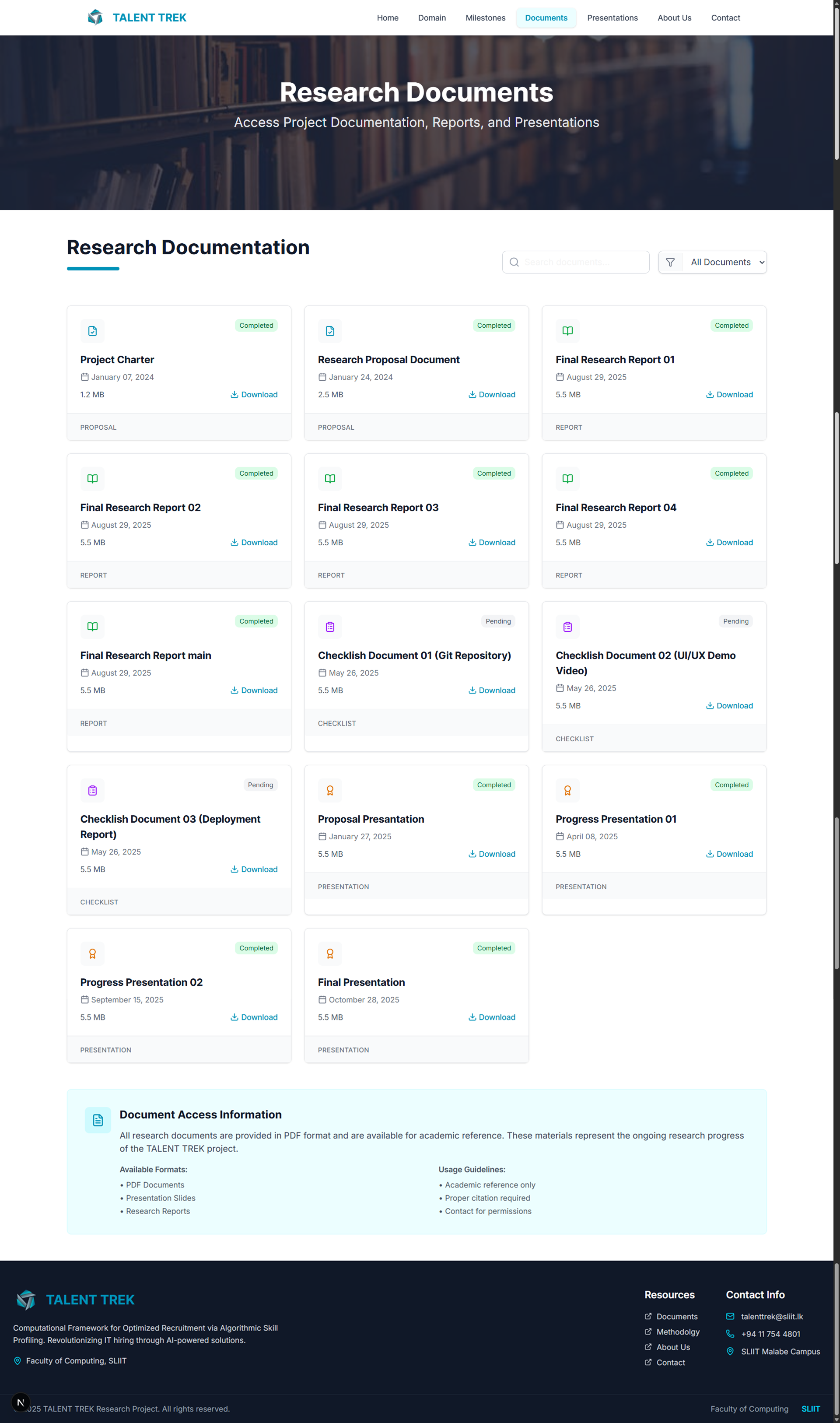Click the search magnifier icon
The width and height of the screenshot is (840, 1423).
[x=514, y=262]
